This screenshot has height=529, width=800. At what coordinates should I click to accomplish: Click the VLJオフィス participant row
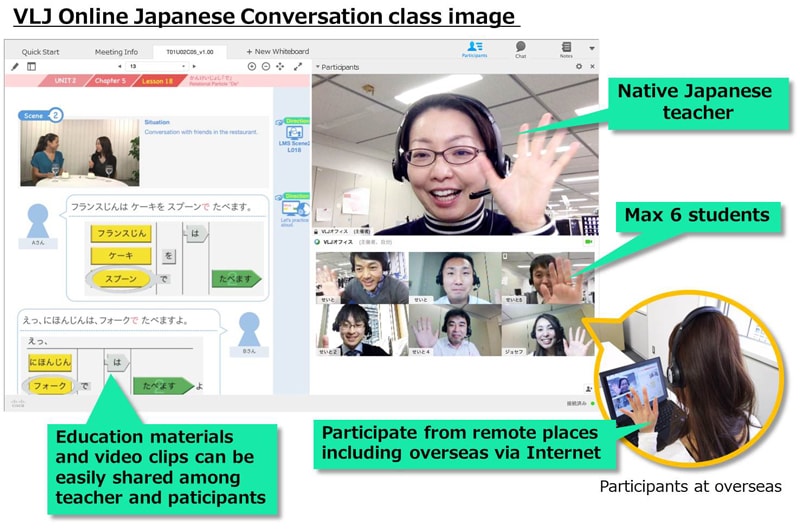click(455, 242)
